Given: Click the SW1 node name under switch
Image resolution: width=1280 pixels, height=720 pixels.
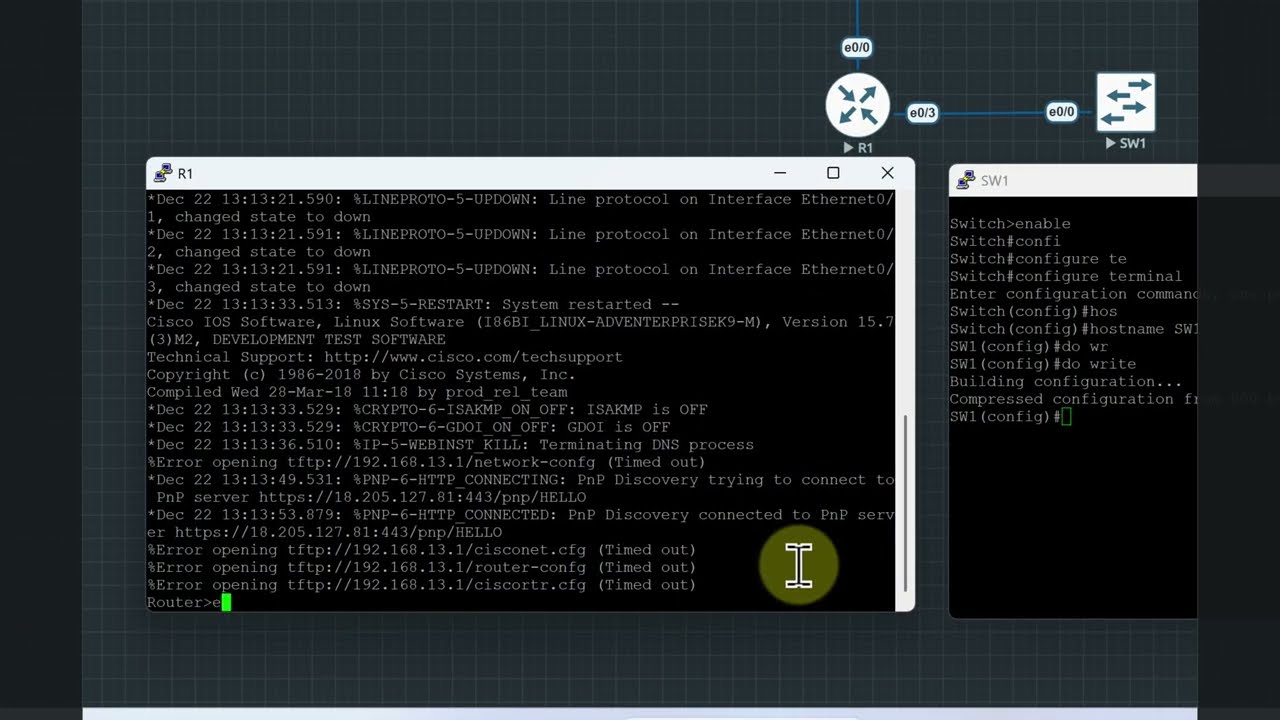Looking at the screenshot, I should point(1132,143).
